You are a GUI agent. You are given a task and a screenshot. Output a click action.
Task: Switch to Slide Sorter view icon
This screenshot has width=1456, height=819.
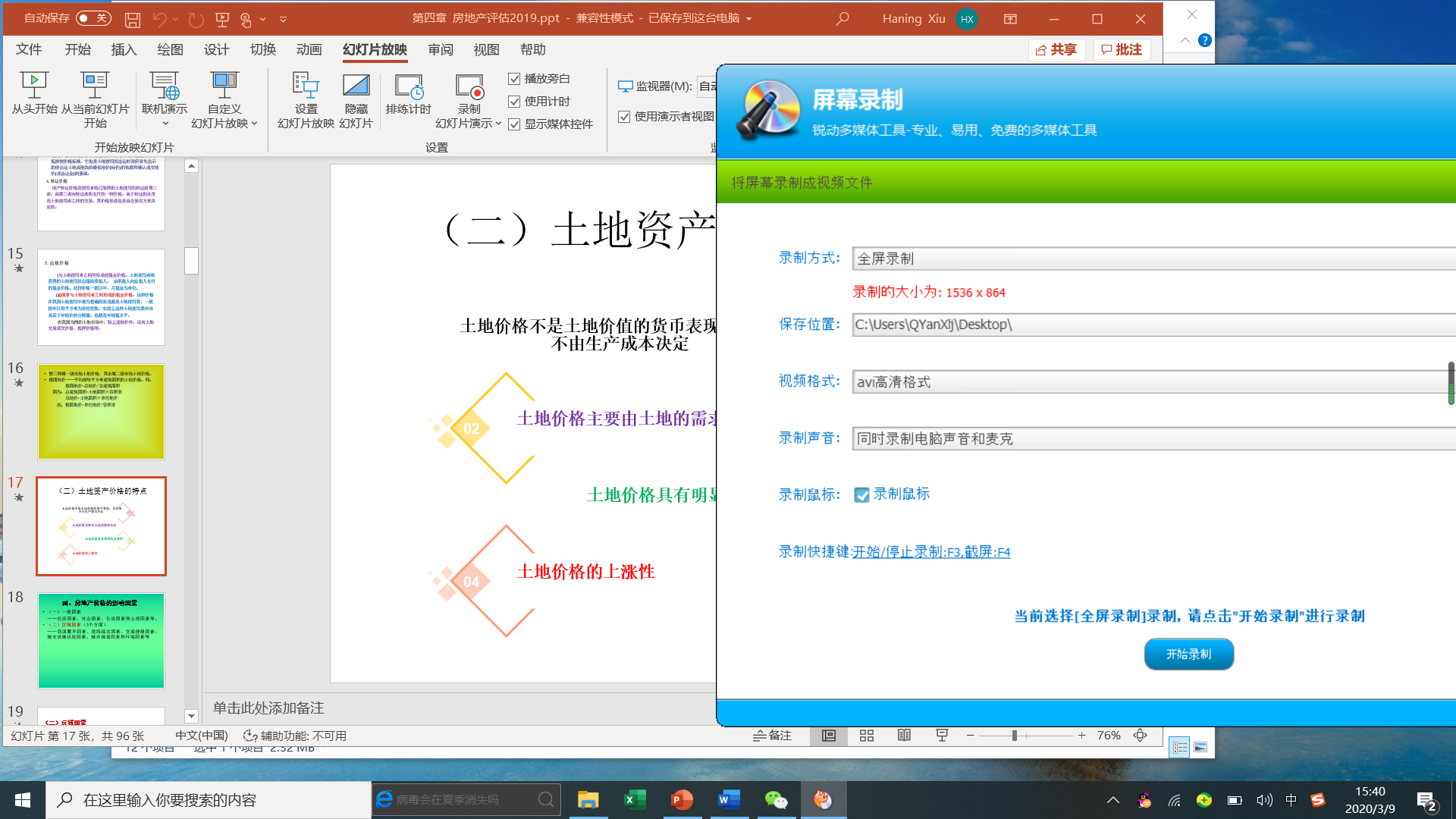[867, 736]
